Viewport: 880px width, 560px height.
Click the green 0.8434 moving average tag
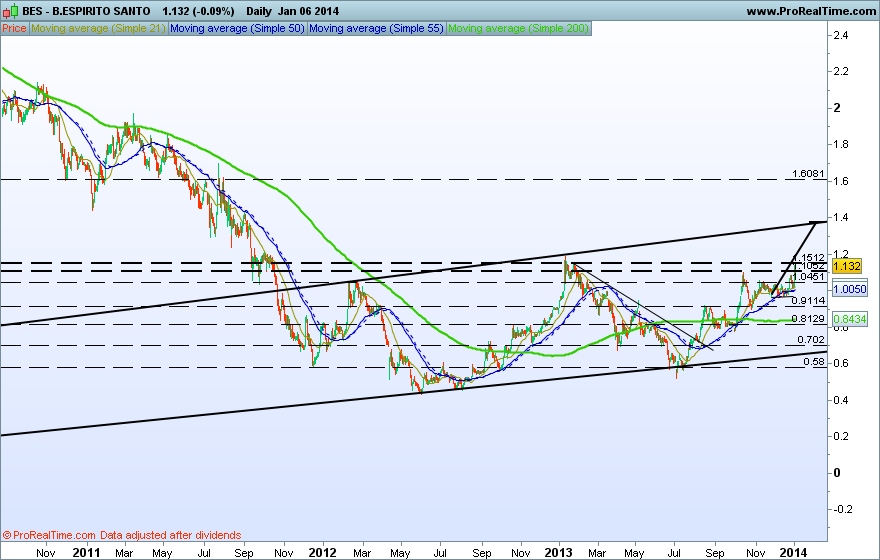(x=850, y=319)
